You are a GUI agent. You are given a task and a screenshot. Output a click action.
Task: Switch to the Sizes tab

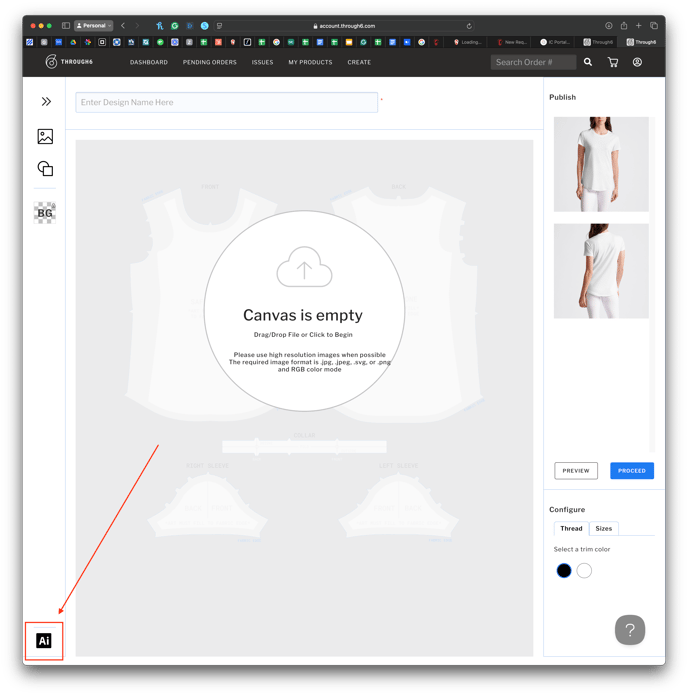point(604,528)
